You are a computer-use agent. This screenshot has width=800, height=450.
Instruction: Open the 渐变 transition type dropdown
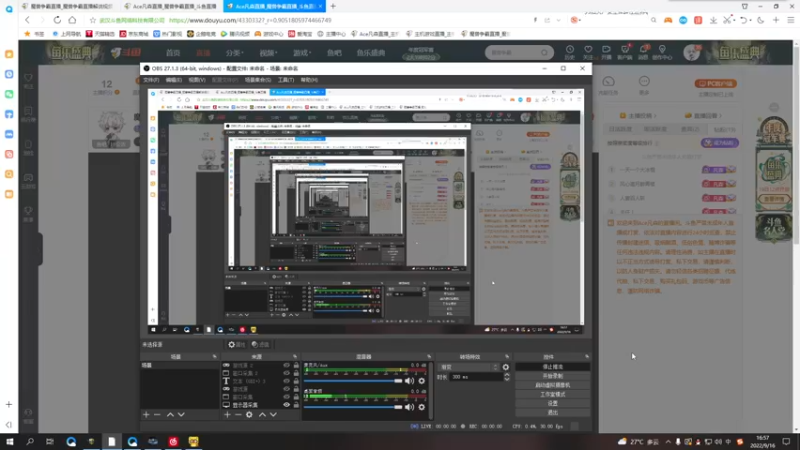click(x=468, y=367)
